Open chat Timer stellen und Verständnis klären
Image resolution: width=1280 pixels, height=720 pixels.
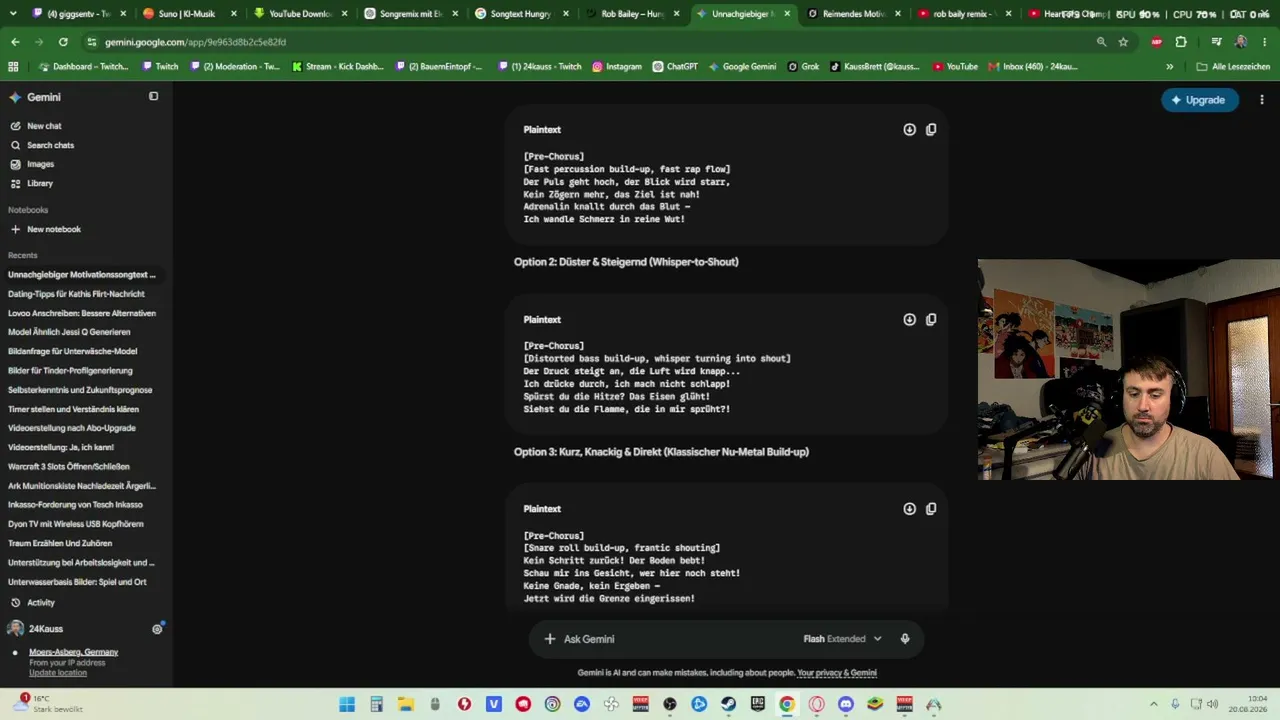tap(73, 409)
